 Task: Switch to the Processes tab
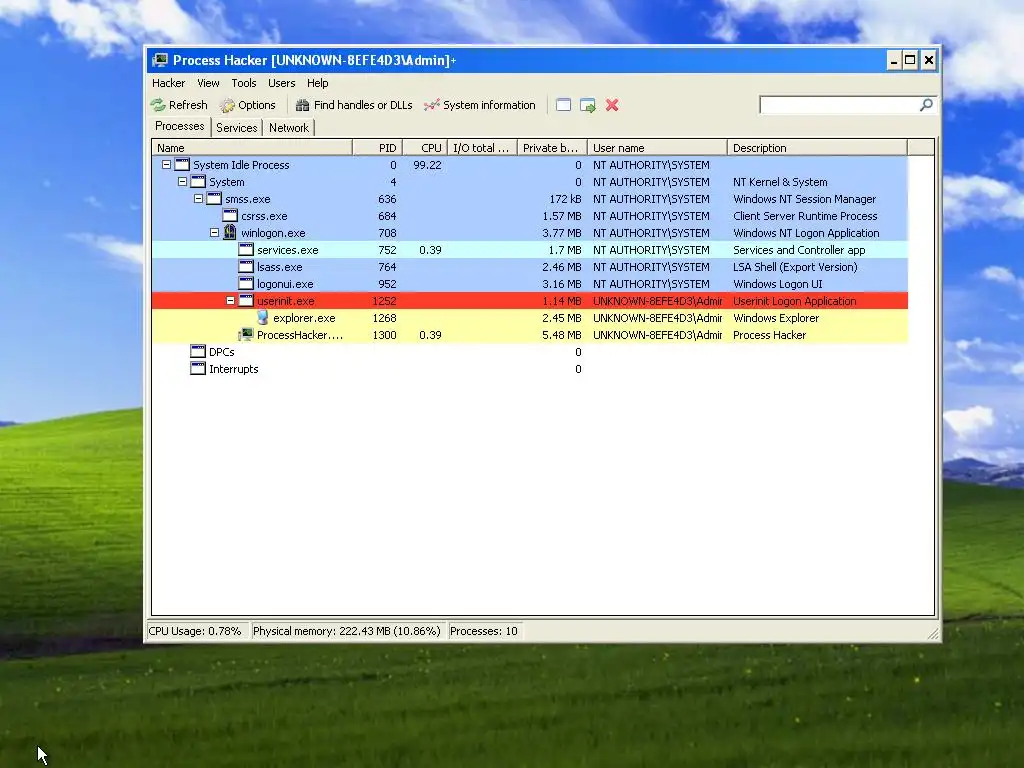tap(180, 126)
